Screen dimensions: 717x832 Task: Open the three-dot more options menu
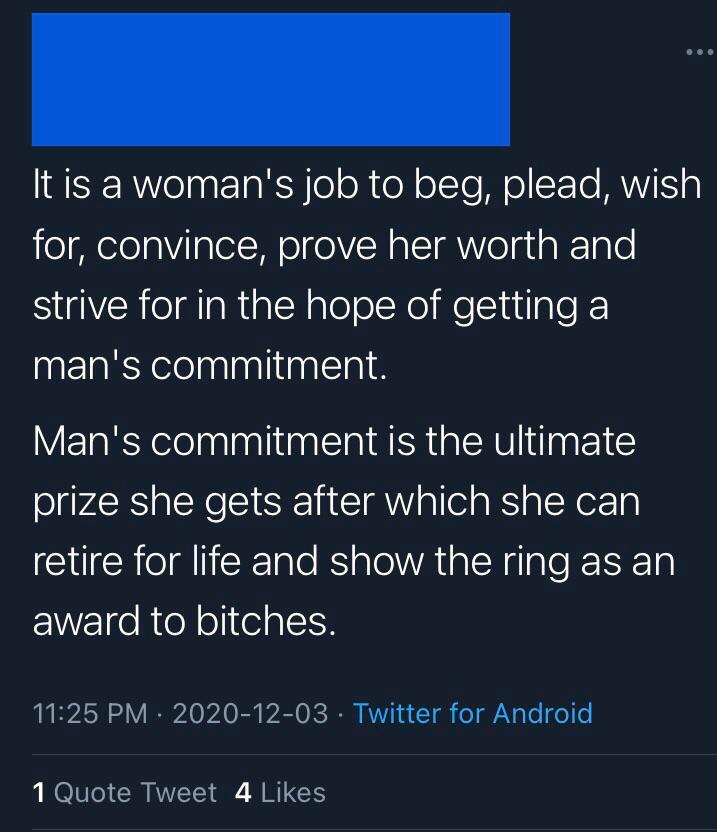point(698,49)
